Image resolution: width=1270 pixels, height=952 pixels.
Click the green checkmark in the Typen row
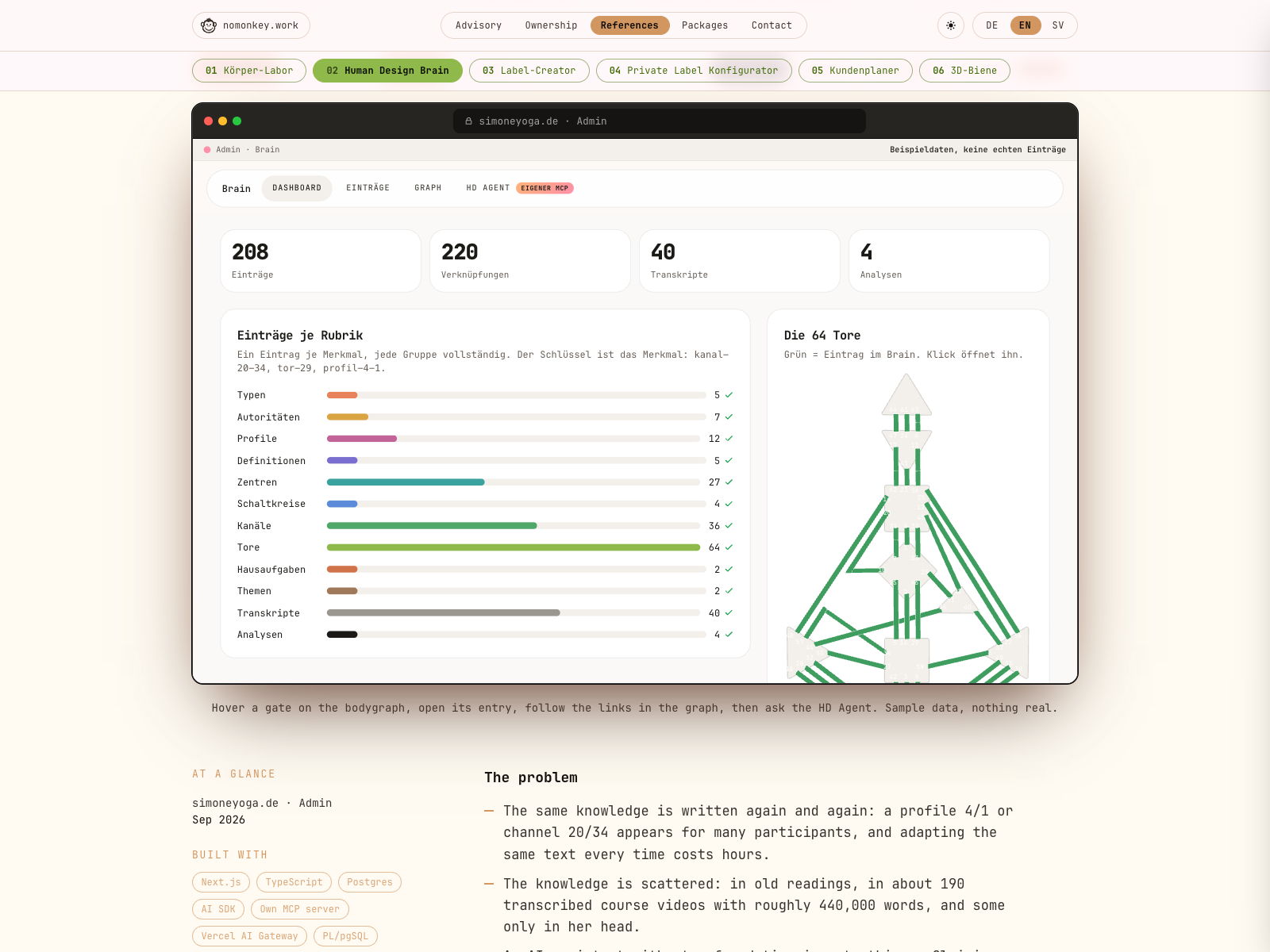click(729, 395)
